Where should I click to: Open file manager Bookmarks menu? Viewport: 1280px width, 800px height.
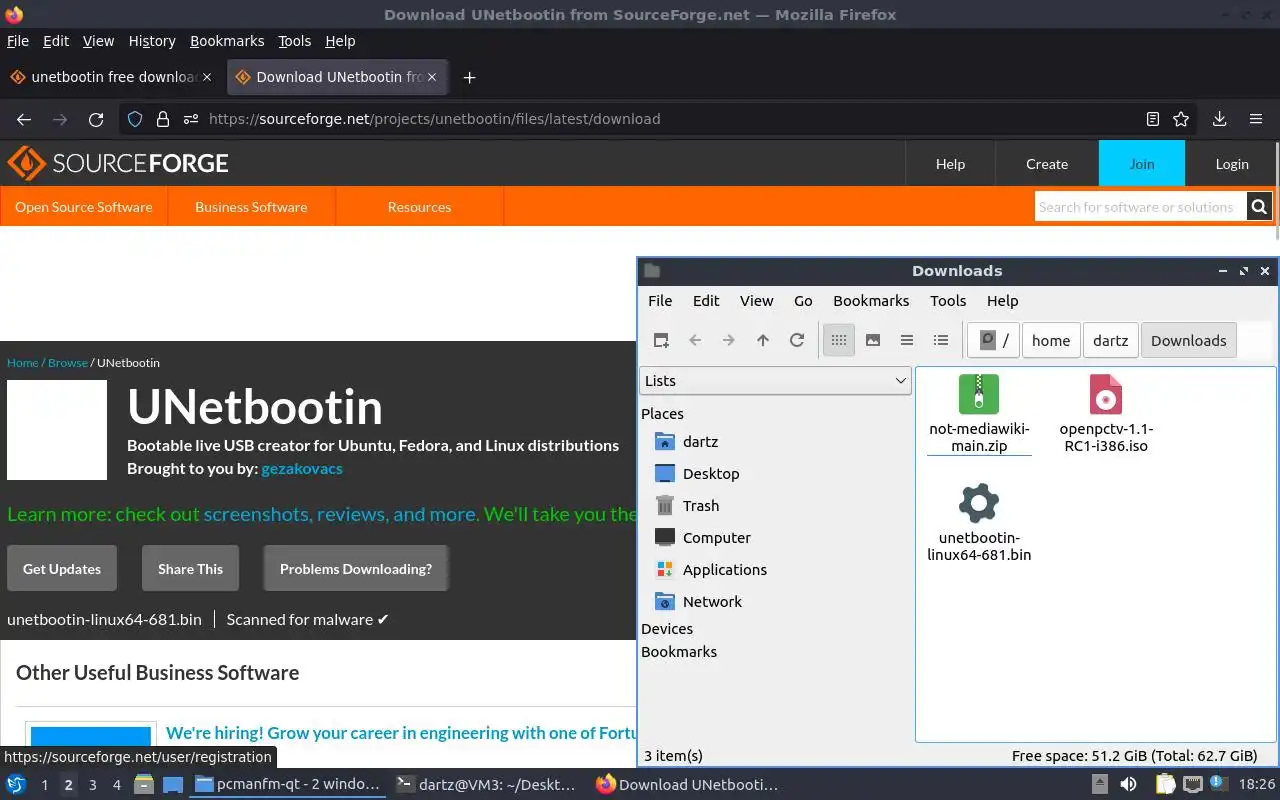pos(871,301)
